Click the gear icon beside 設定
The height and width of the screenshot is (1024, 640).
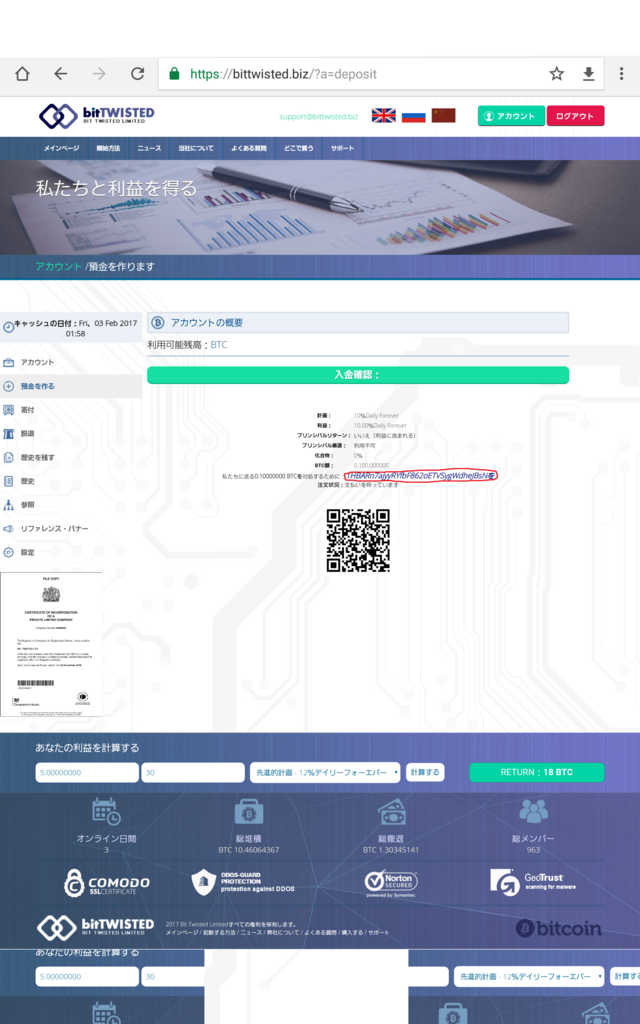(8, 552)
